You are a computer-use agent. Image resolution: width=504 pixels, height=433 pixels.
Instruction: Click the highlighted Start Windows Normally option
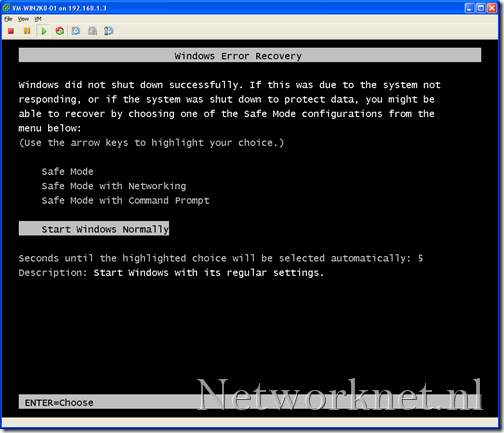(x=94, y=228)
